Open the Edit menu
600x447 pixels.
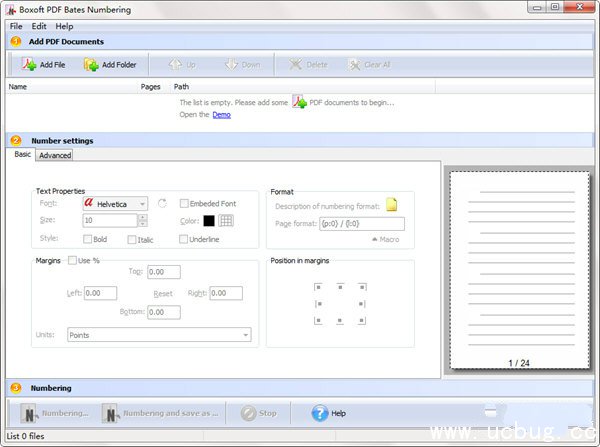[38, 26]
